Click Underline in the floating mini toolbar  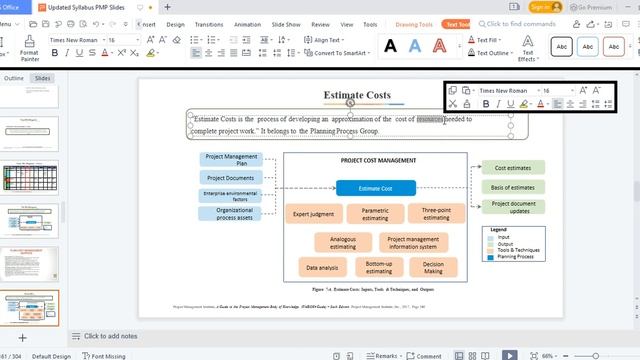tap(510, 104)
